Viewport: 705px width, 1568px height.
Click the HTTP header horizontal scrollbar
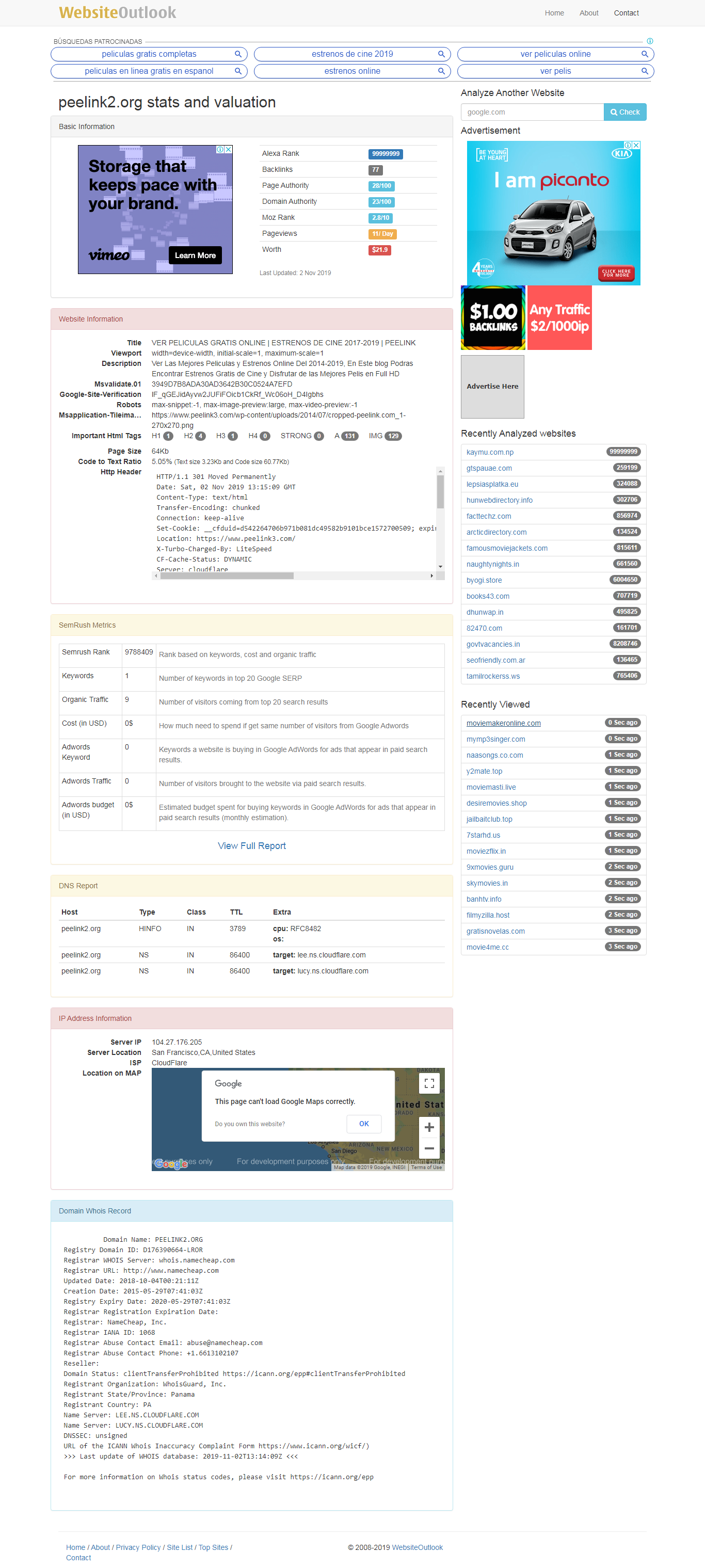[x=227, y=576]
